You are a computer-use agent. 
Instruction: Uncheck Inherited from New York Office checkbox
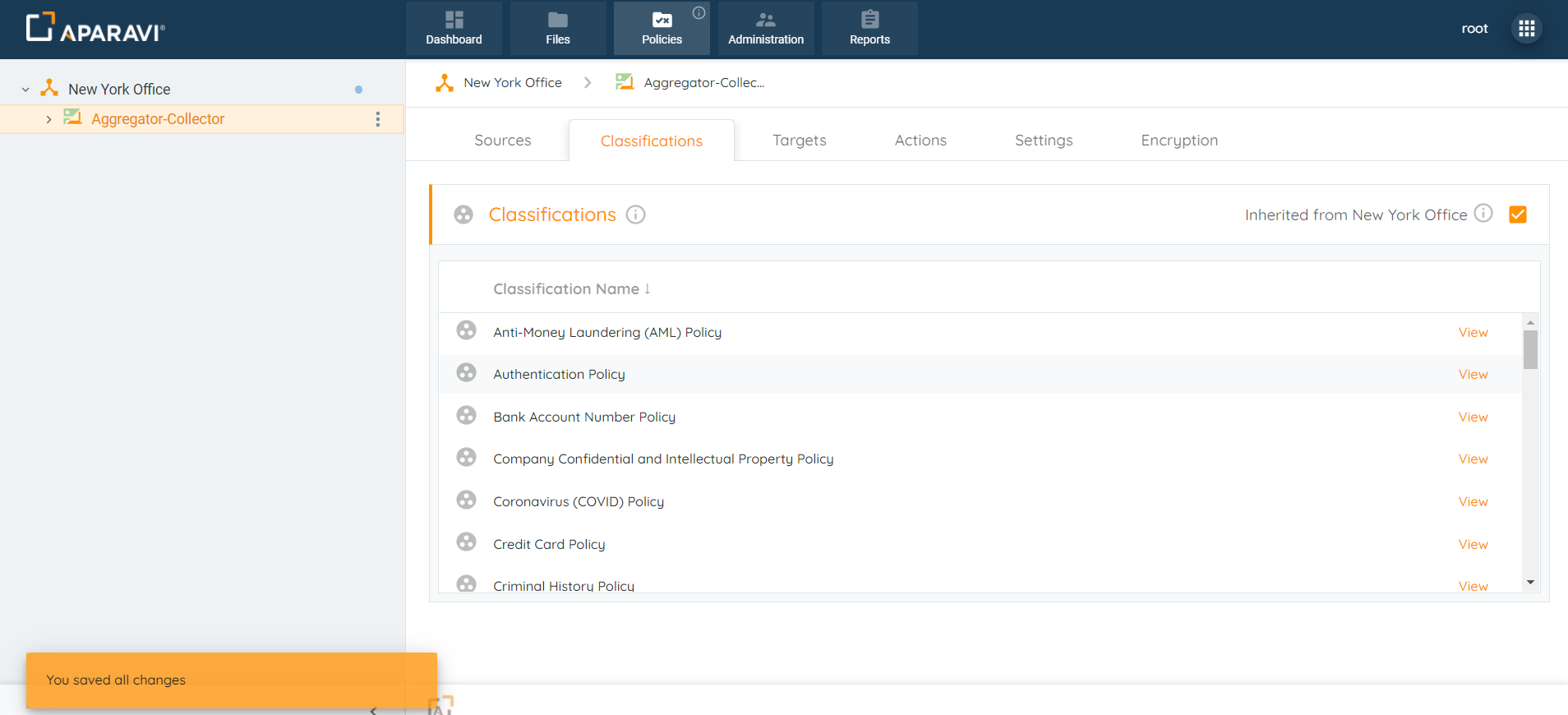pyautogui.click(x=1517, y=214)
